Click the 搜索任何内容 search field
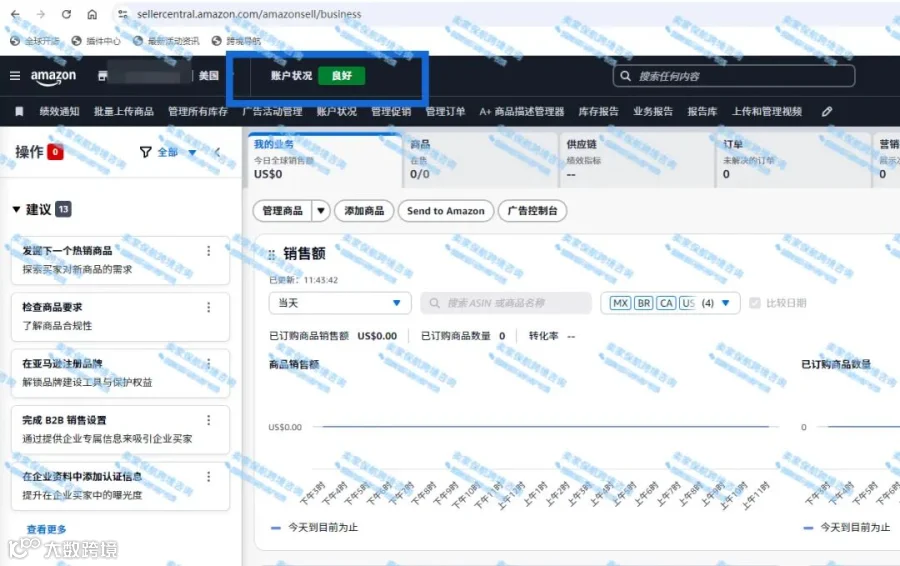900x566 pixels. pyautogui.click(x=734, y=76)
